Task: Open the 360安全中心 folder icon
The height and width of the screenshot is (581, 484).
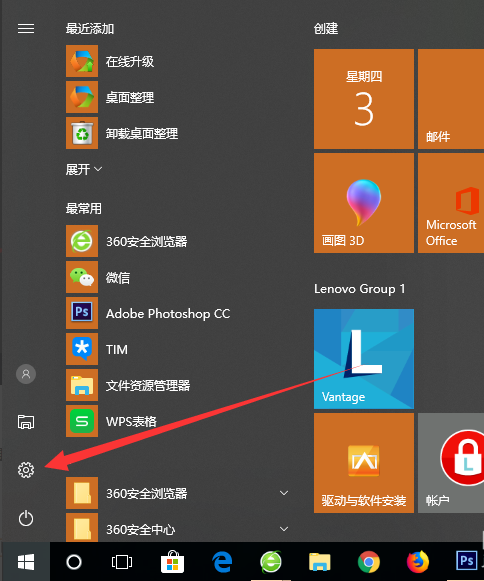Action: [82, 528]
